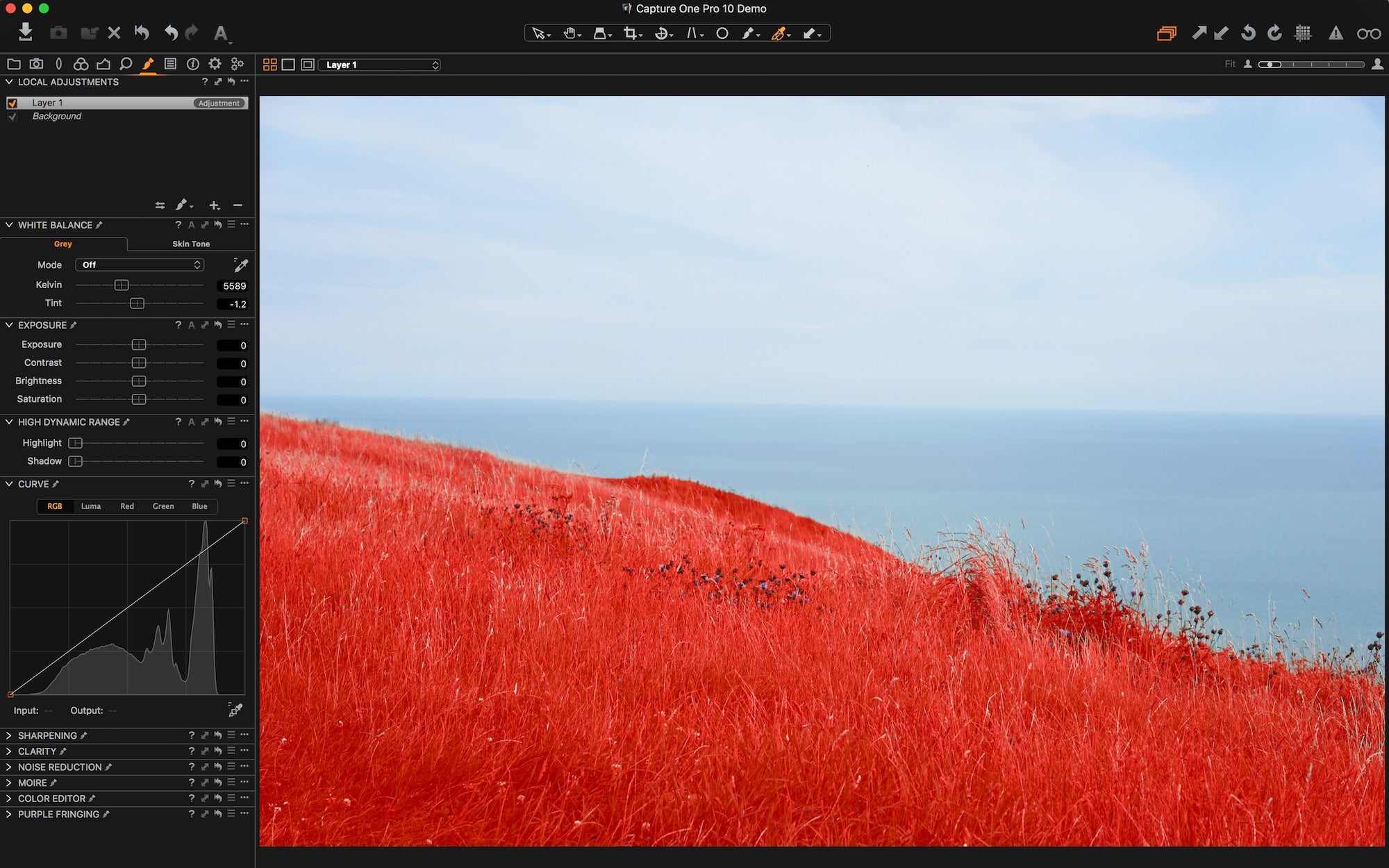Viewport: 1389px width, 868px height.
Task: Select the Crop tool
Action: [x=632, y=33]
